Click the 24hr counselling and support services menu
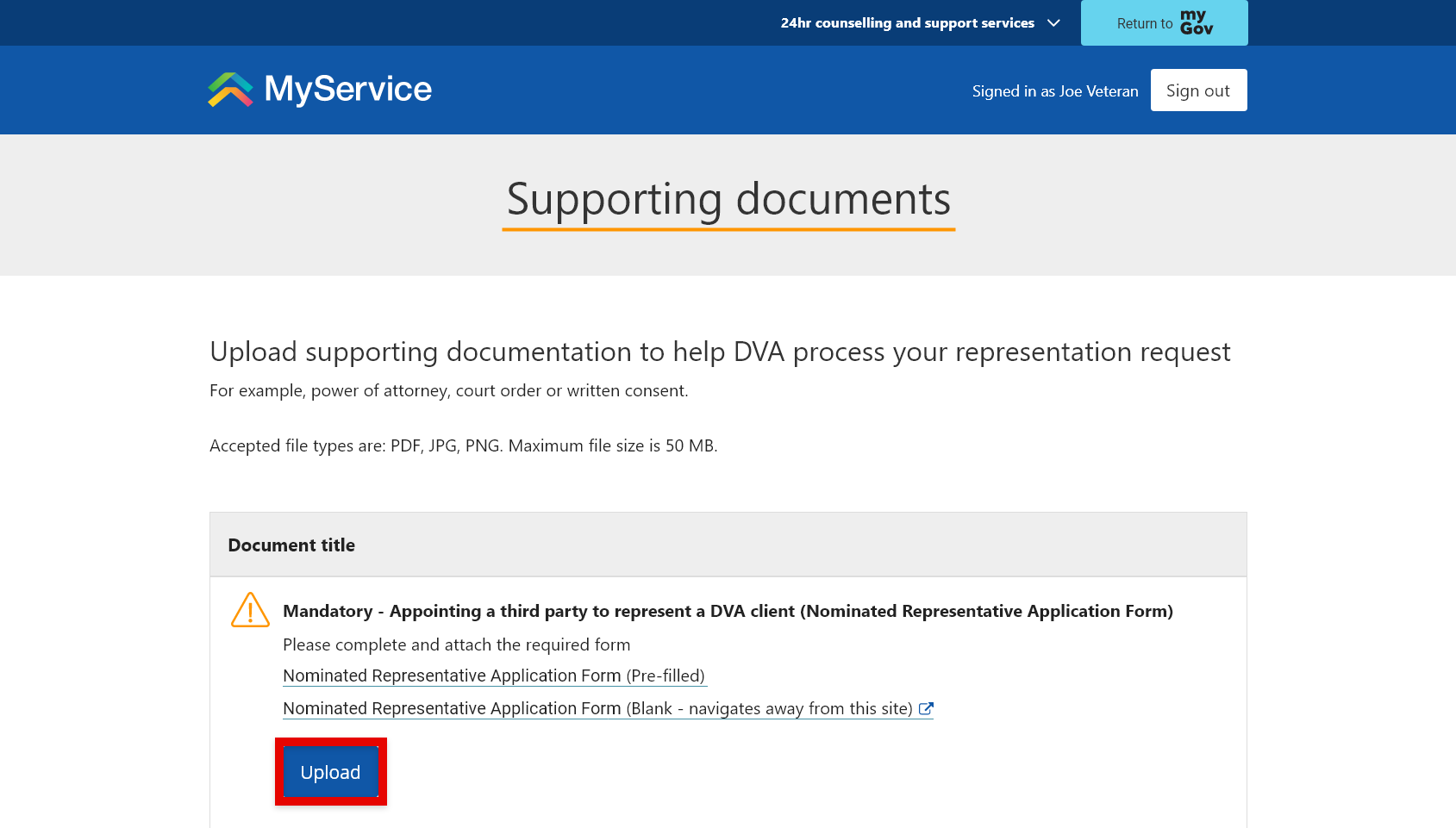Image resolution: width=1456 pixels, height=828 pixels. tap(906, 23)
